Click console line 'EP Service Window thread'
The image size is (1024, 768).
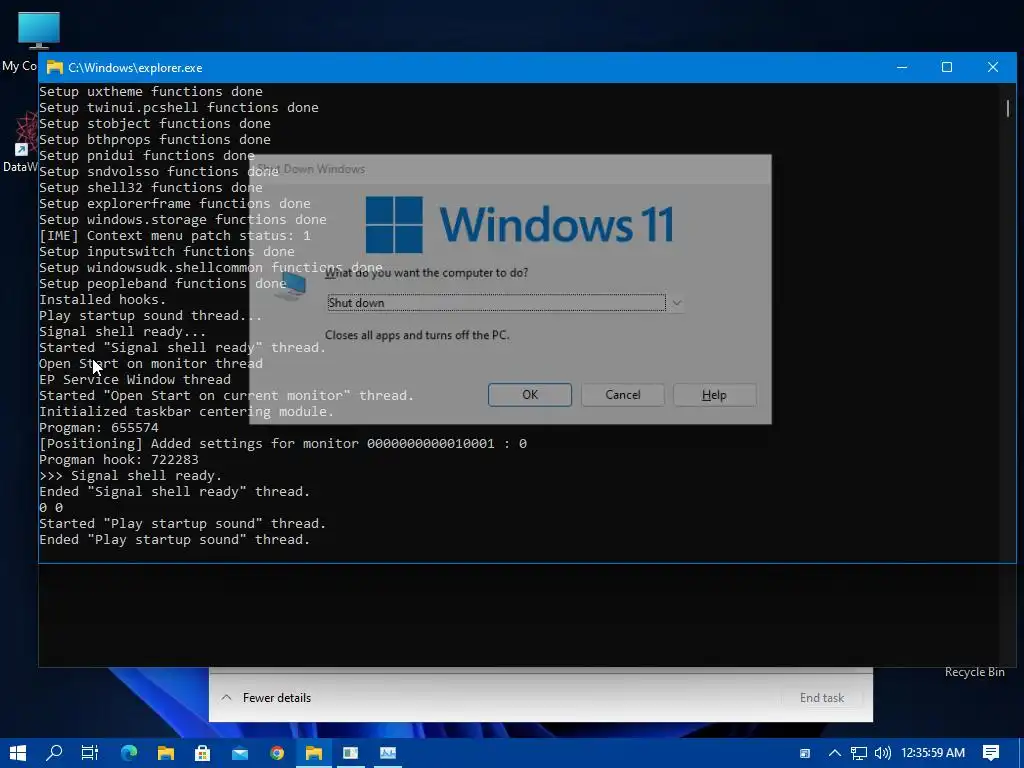pos(135,379)
